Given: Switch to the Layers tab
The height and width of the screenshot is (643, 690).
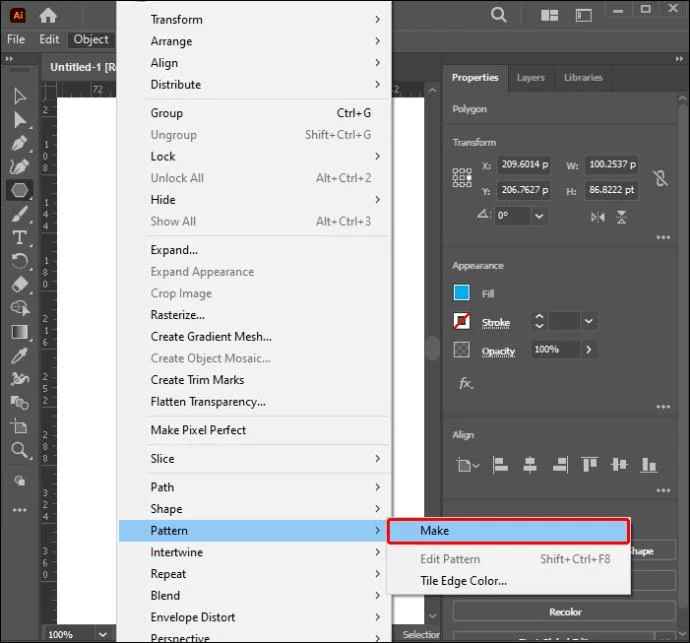Looking at the screenshot, I should click(x=531, y=77).
